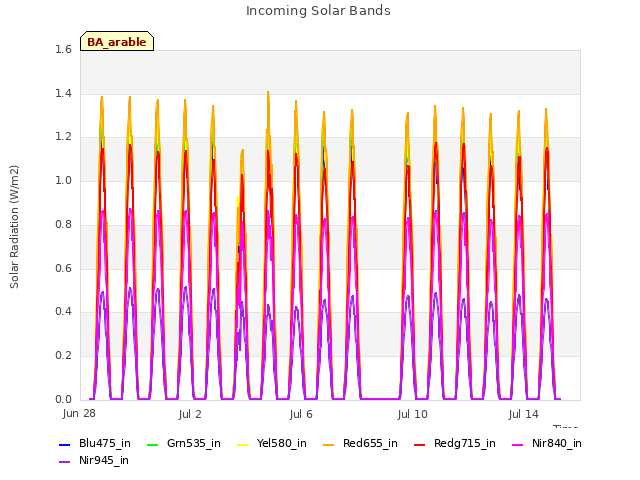The width and height of the screenshot is (640, 480).
Task: Click the Solar Radiation (W/m2) axis label
Action: (14, 227)
